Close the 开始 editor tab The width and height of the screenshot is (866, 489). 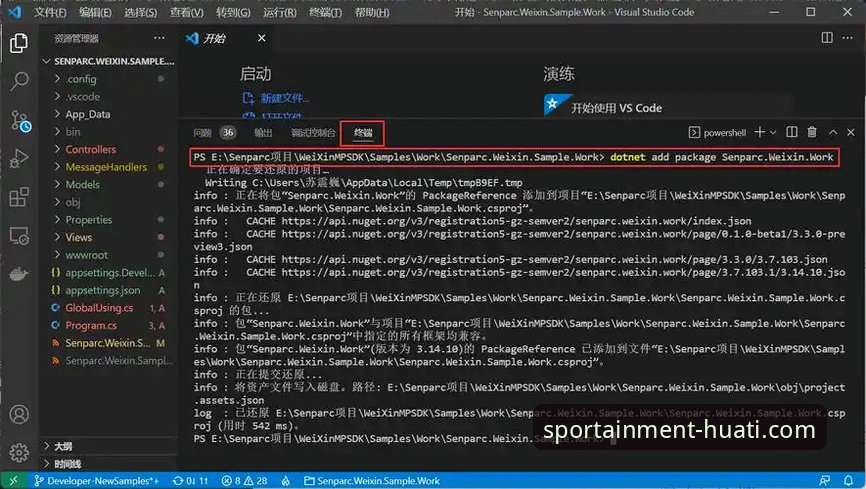tap(262, 38)
